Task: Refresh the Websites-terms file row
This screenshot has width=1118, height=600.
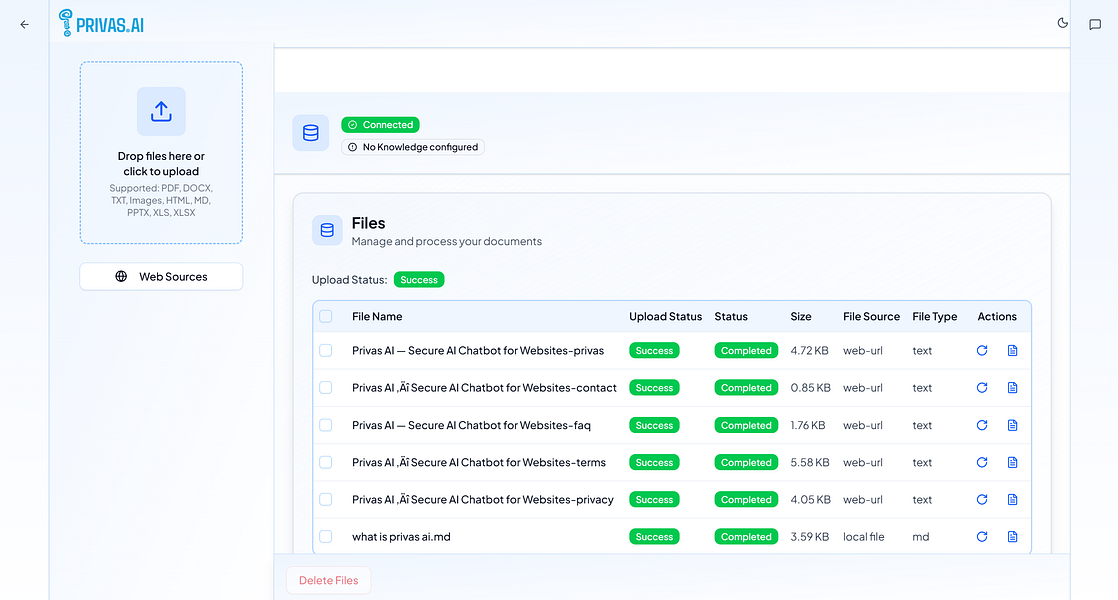Action: 982,462
